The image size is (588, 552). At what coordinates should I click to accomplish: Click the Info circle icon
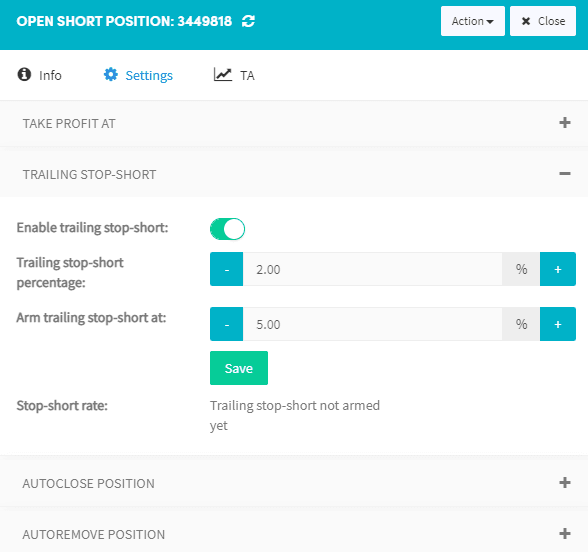(x=24, y=74)
